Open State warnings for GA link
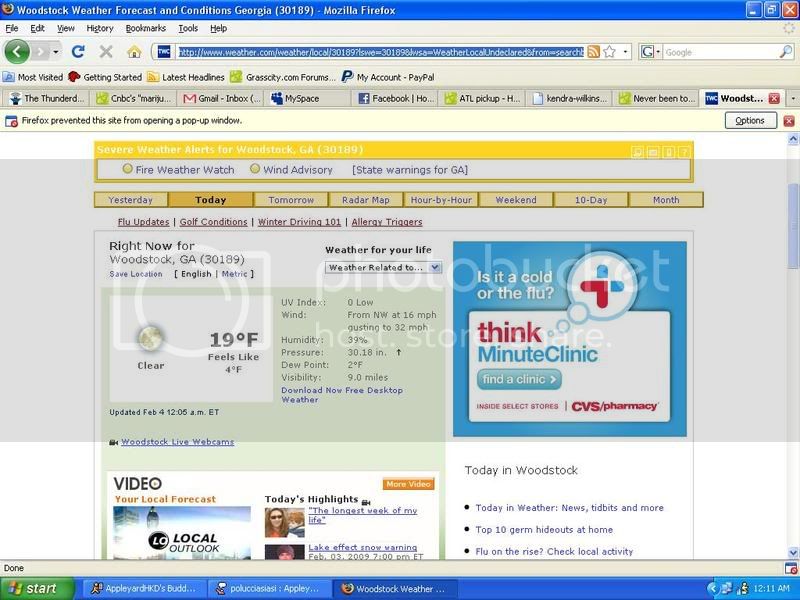800x600 pixels. [410, 170]
